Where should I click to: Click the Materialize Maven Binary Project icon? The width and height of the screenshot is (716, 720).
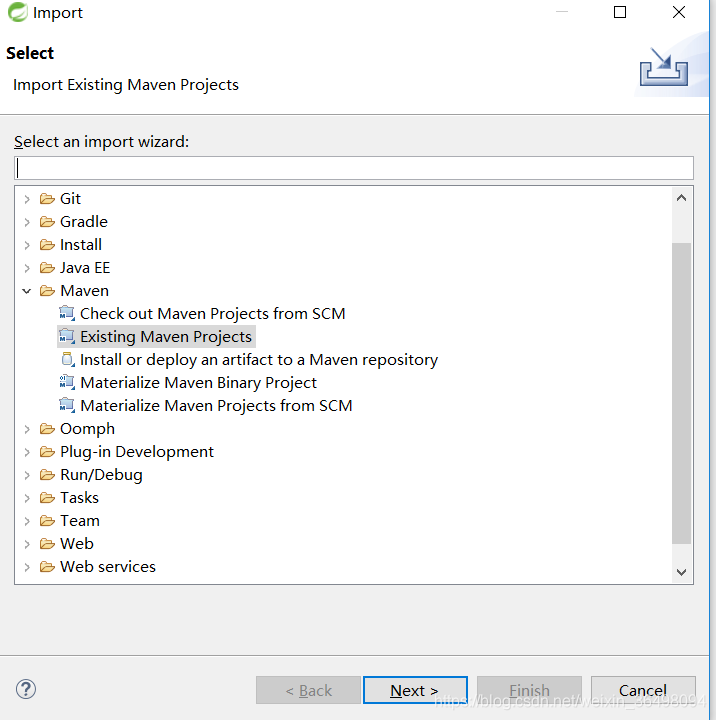tap(67, 382)
